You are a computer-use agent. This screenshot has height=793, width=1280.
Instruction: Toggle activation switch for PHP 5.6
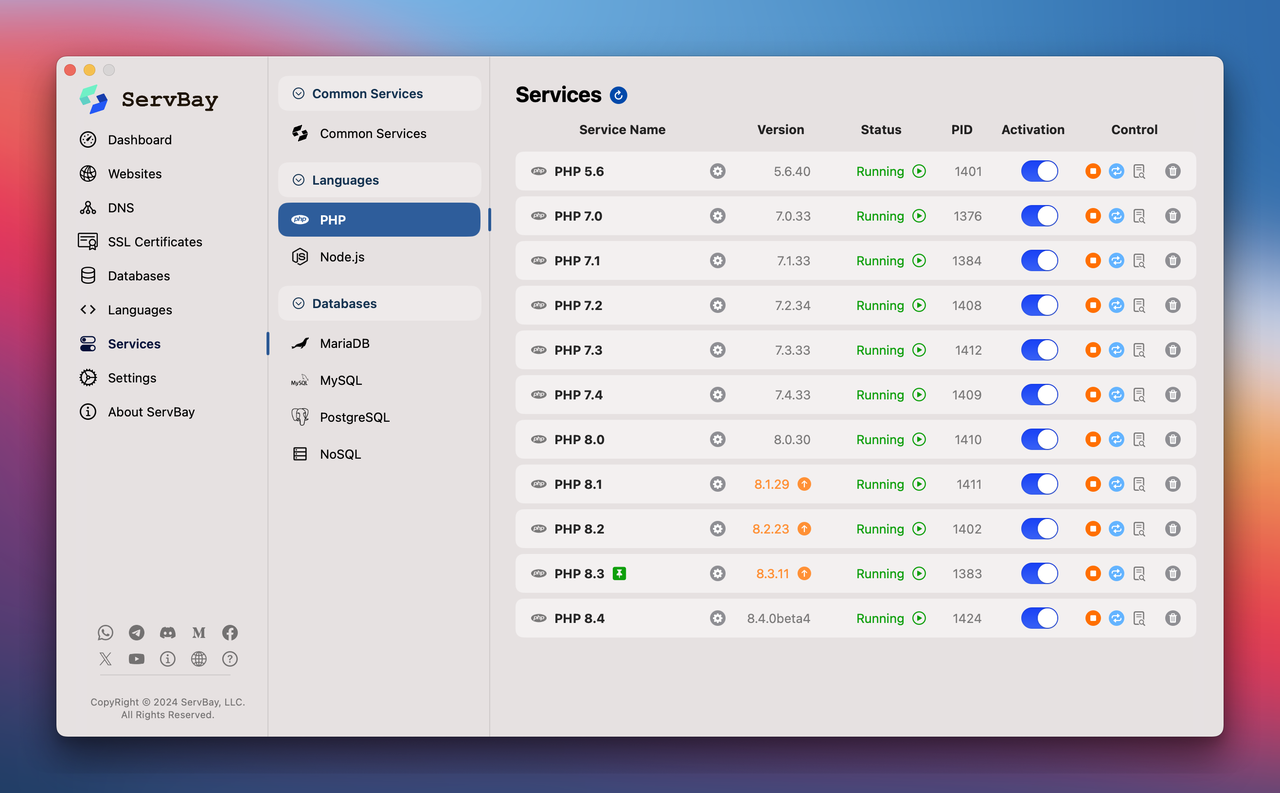click(x=1039, y=171)
